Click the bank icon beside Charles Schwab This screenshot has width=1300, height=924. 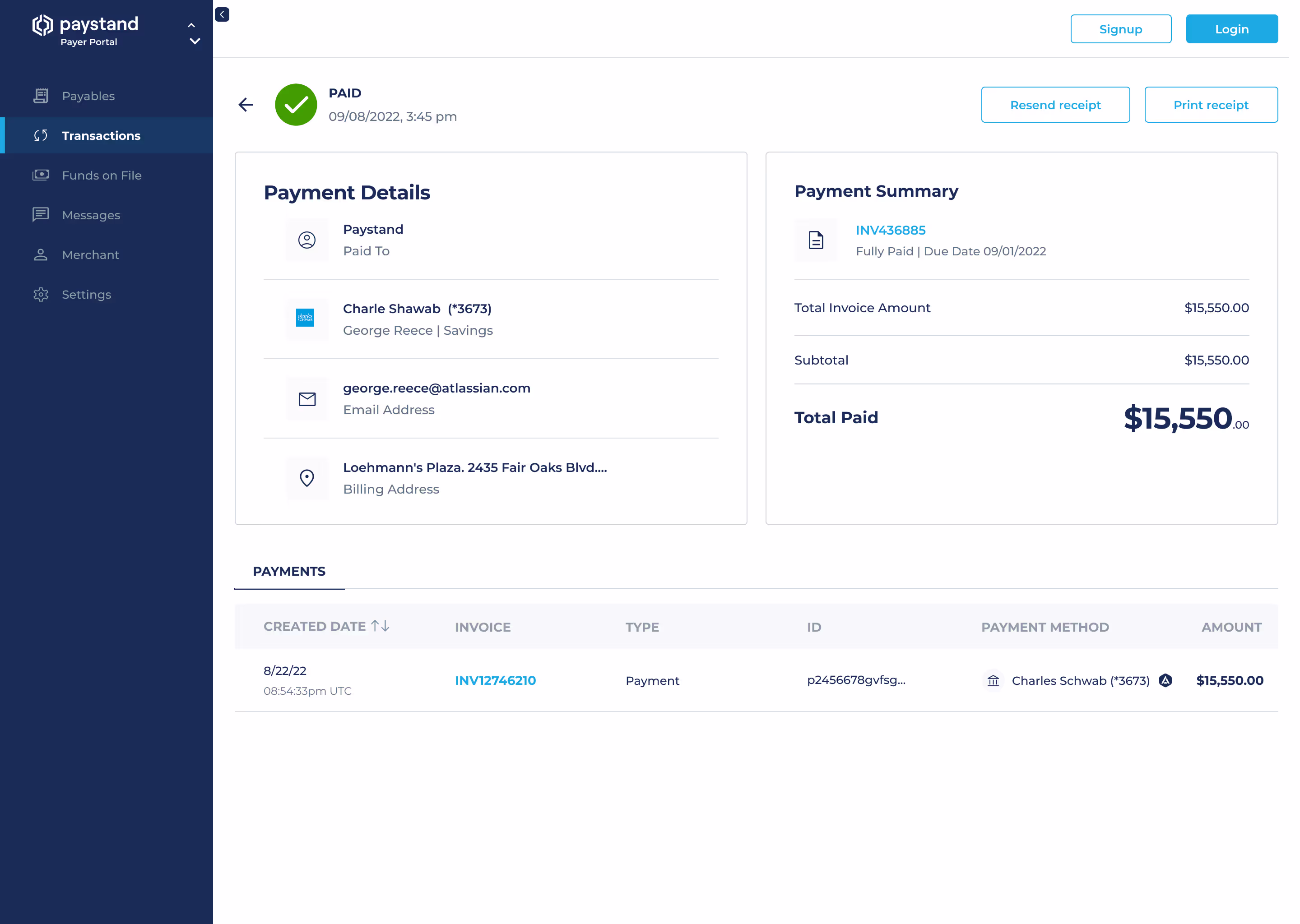(993, 680)
